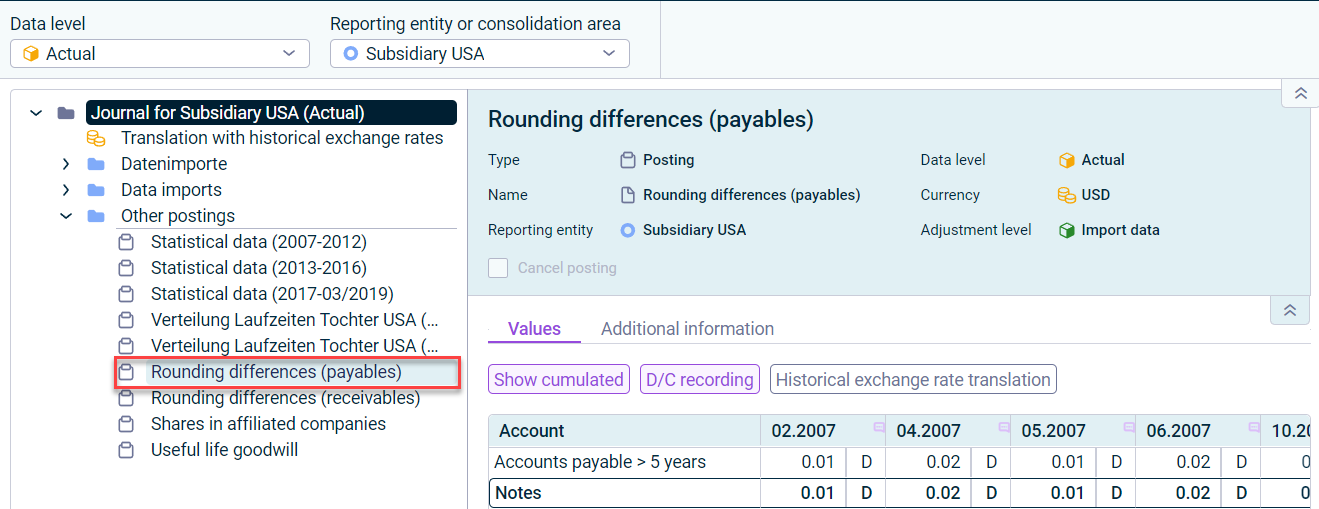Select Useful life goodwill posting
Screen dimensions: 1319x509
point(224,450)
